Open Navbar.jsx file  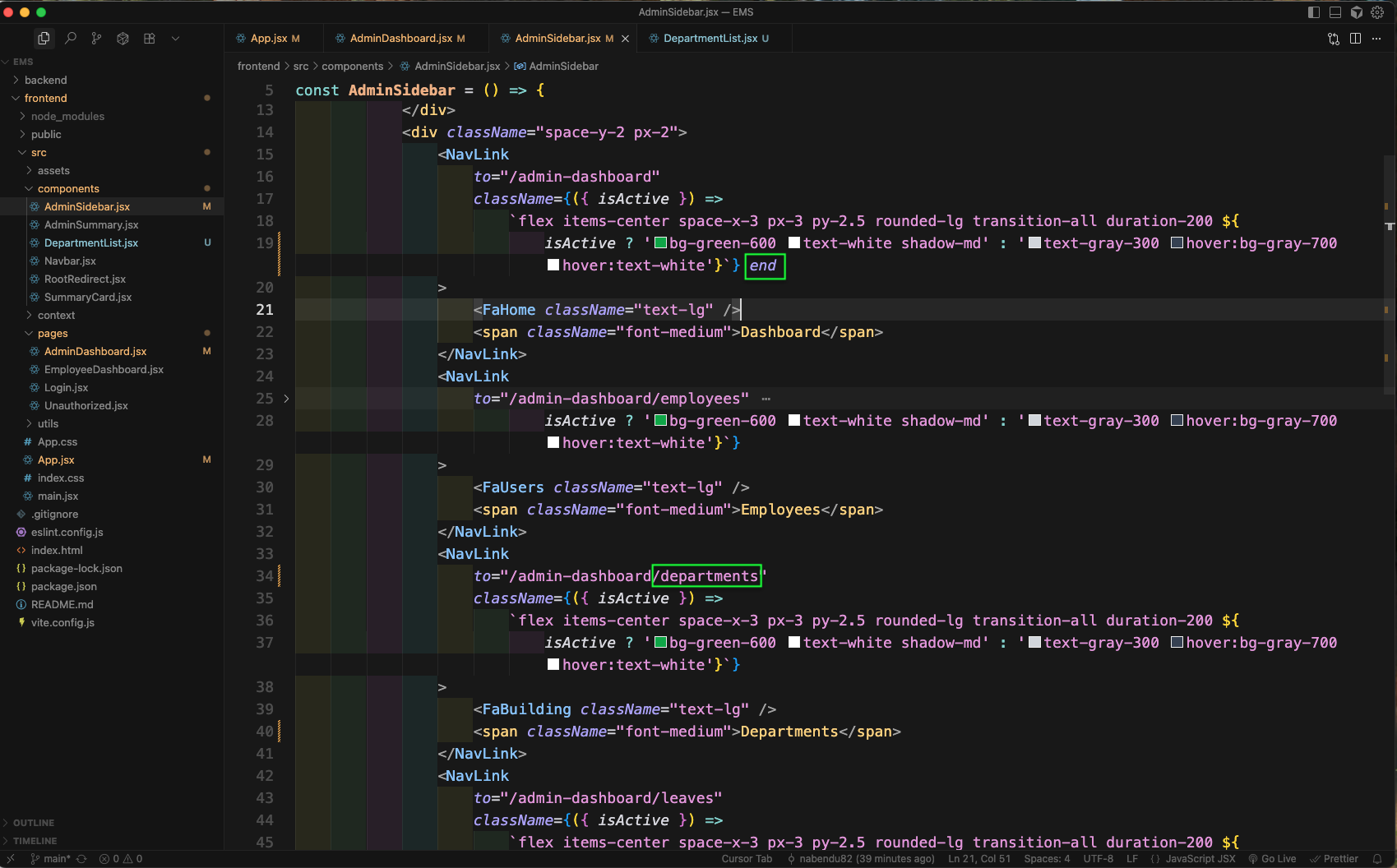[x=112, y=261]
